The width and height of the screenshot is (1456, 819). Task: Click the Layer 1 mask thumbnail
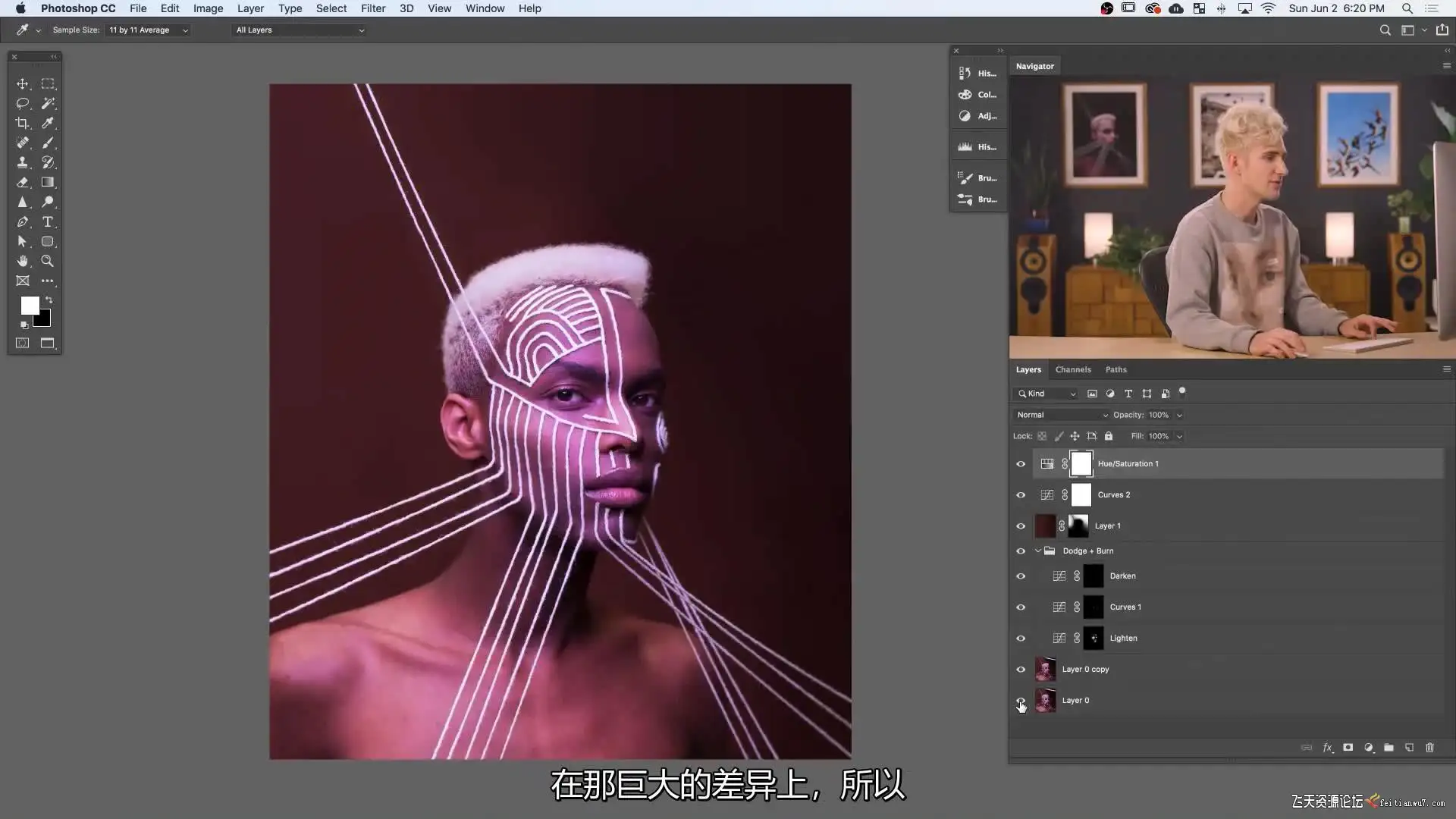pyautogui.click(x=1078, y=526)
